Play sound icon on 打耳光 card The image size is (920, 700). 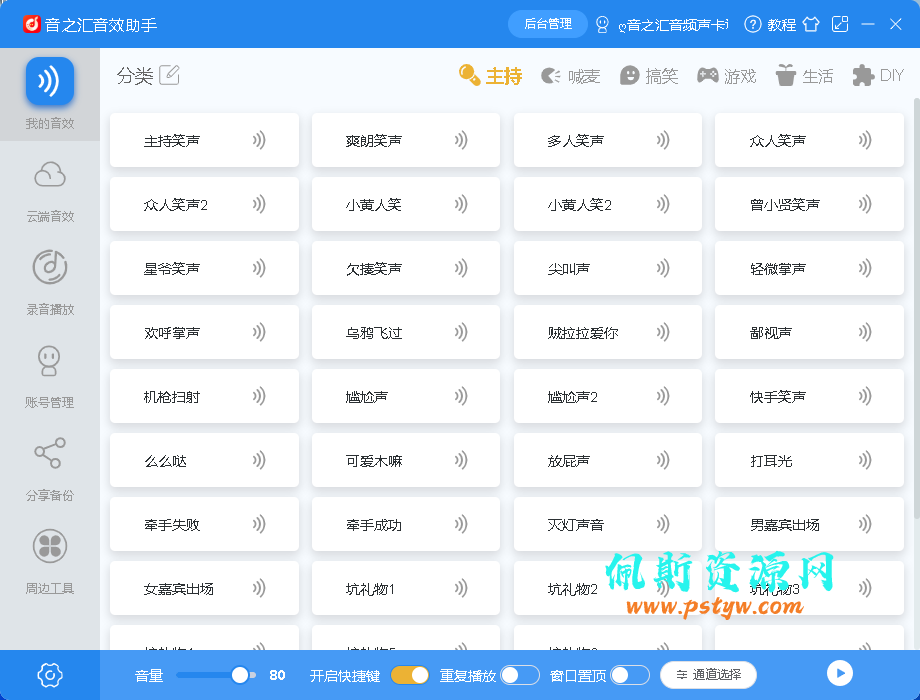click(x=864, y=460)
